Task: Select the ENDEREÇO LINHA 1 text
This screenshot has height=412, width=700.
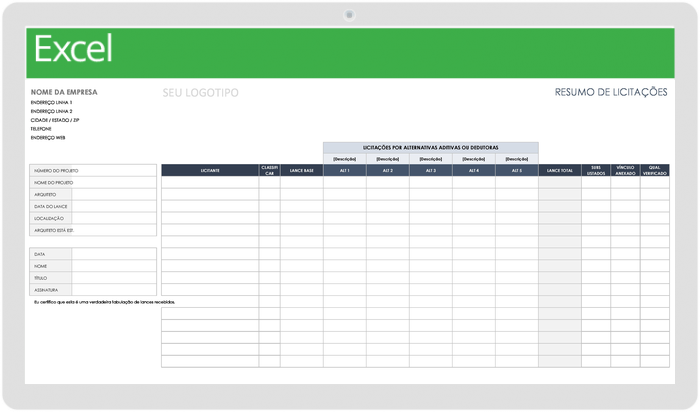Action: point(51,103)
